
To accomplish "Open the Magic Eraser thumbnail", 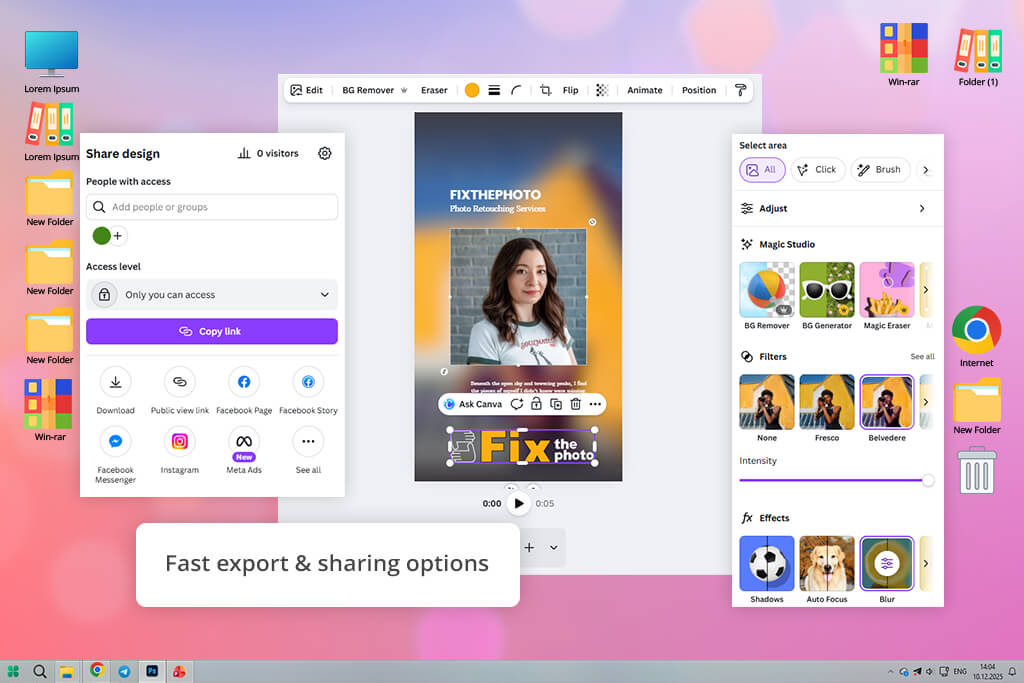I will (887, 290).
